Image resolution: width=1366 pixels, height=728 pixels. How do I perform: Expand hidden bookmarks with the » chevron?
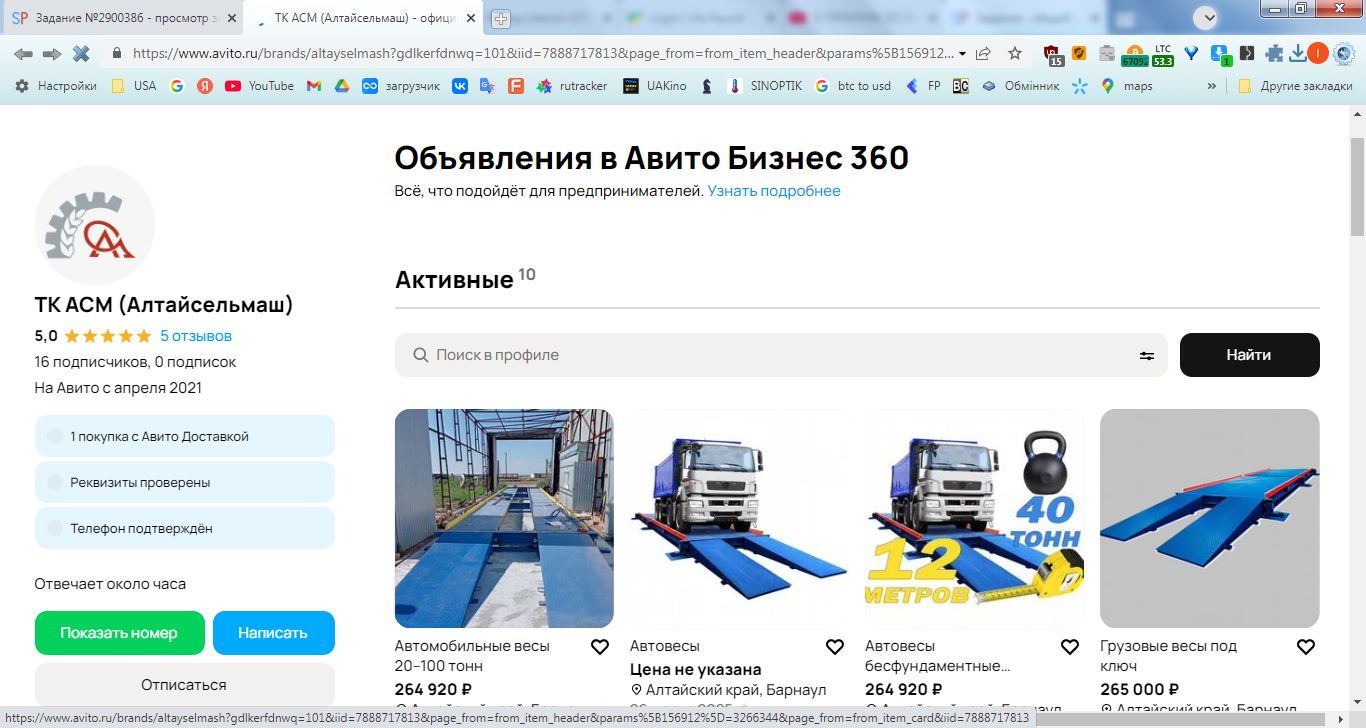[1212, 86]
